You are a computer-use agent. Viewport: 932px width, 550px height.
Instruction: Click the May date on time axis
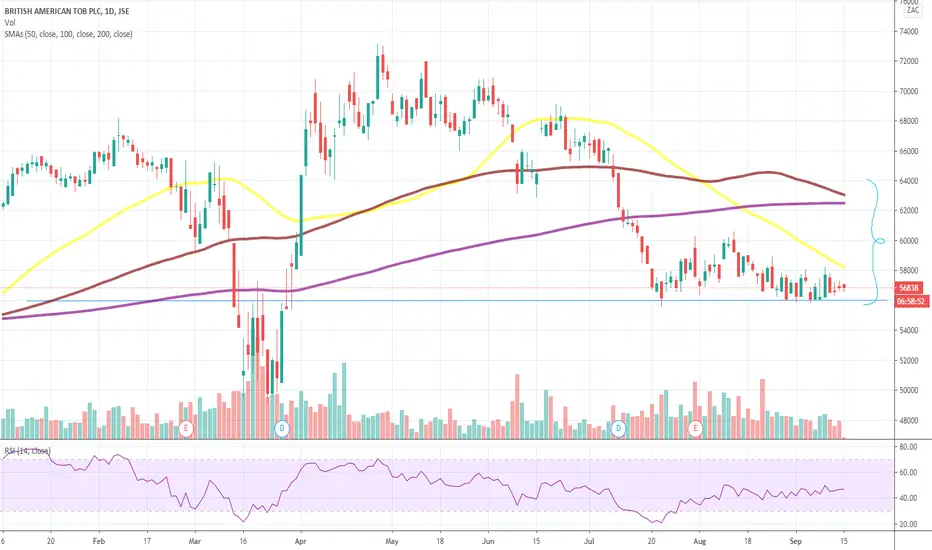(x=392, y=541)
